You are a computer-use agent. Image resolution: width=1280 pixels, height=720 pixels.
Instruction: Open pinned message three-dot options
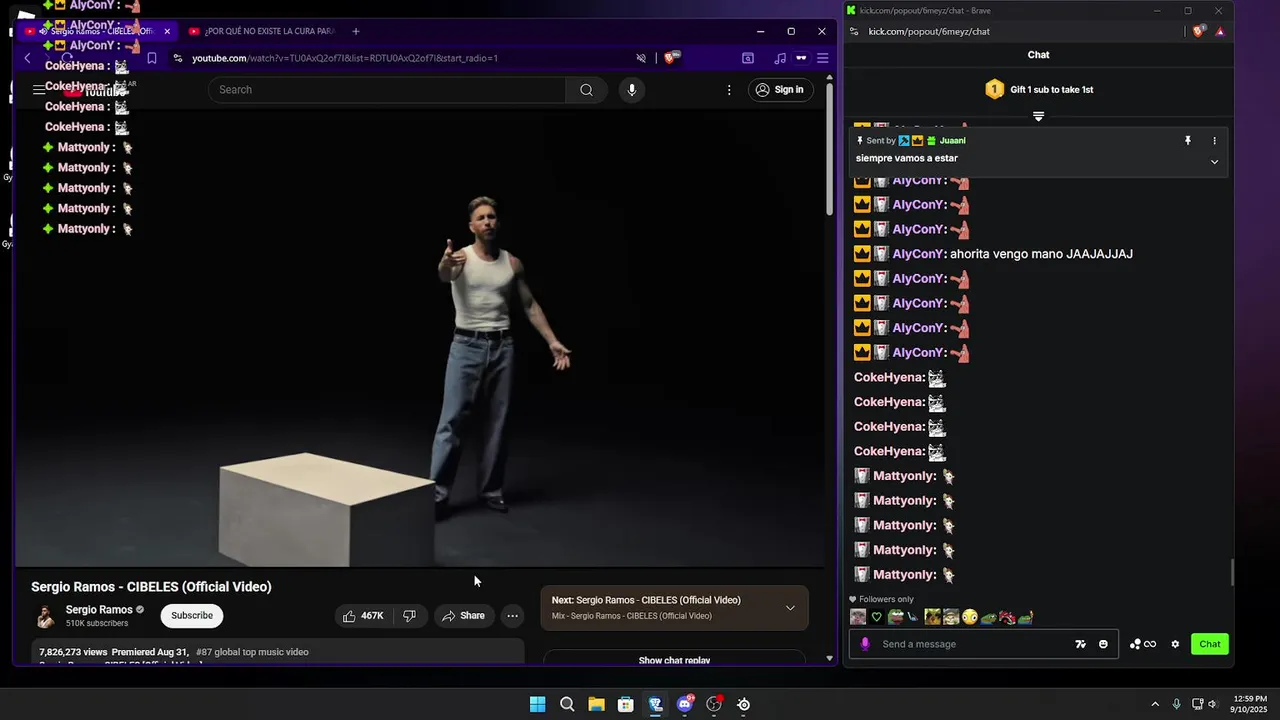[x=1215, y=141]
